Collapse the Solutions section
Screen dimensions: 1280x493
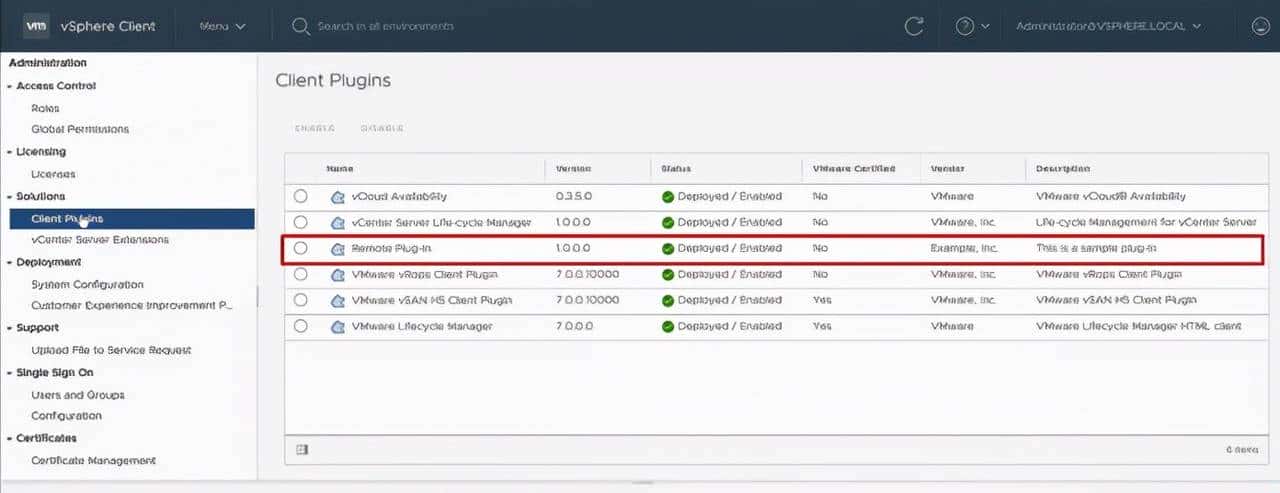click(x=9, y=197)
